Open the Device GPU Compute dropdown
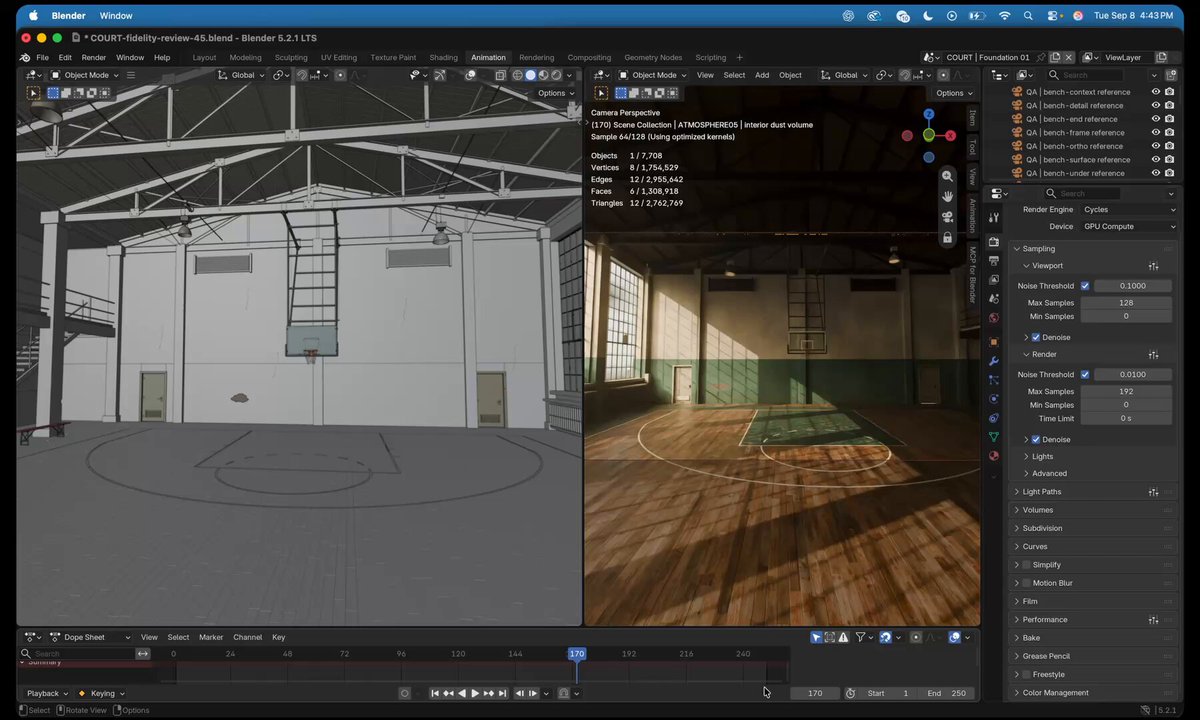 pos(1129,227)
